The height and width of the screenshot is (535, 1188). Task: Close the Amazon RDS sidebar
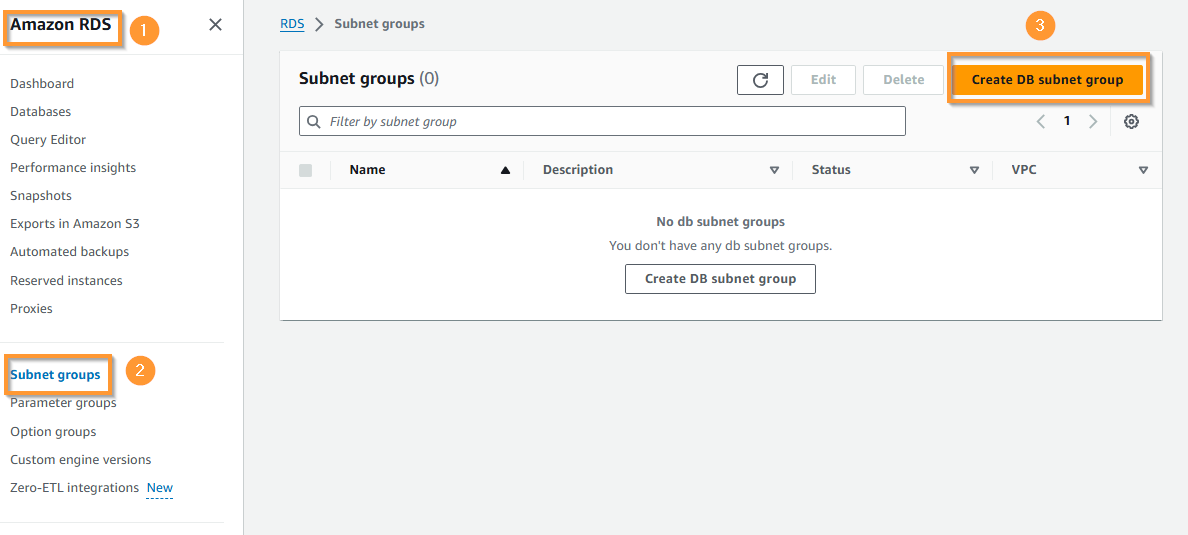point(215,25)
